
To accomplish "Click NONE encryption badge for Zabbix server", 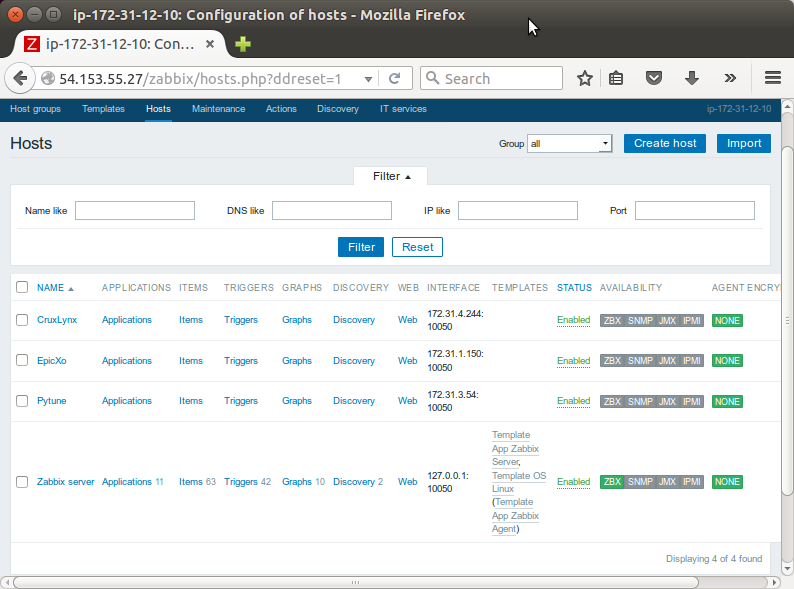I will tap(727, 482).
